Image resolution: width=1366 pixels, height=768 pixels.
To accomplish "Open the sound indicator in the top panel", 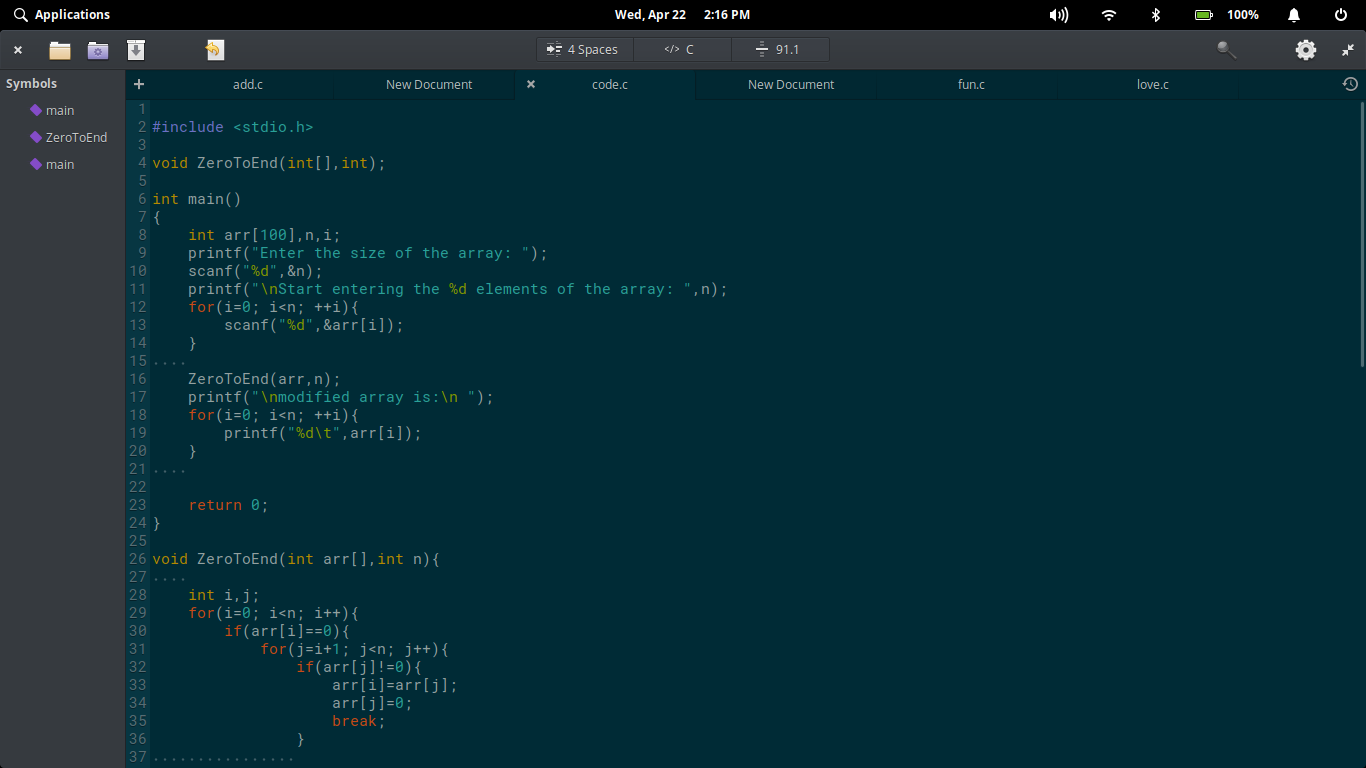I will [1059, 15].
